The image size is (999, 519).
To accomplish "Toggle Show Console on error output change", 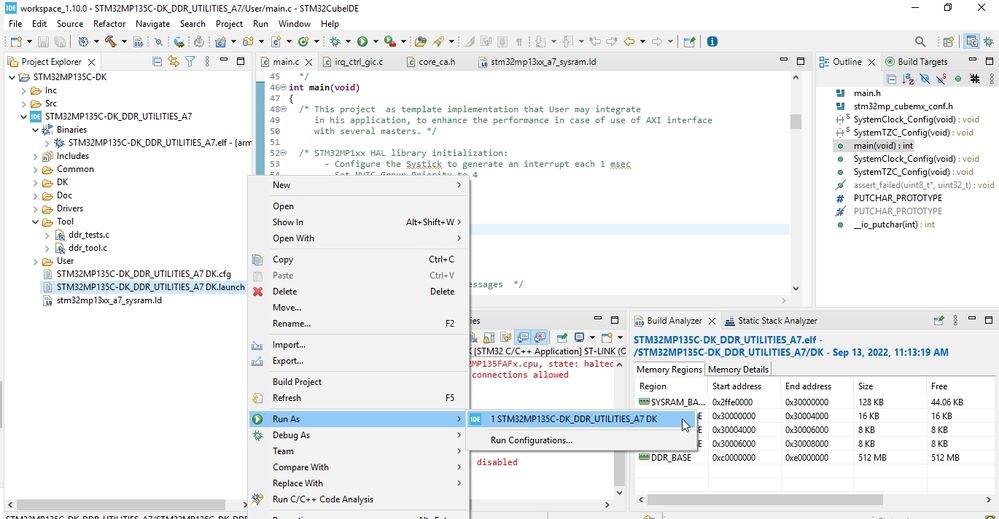I will pos(540,338).
